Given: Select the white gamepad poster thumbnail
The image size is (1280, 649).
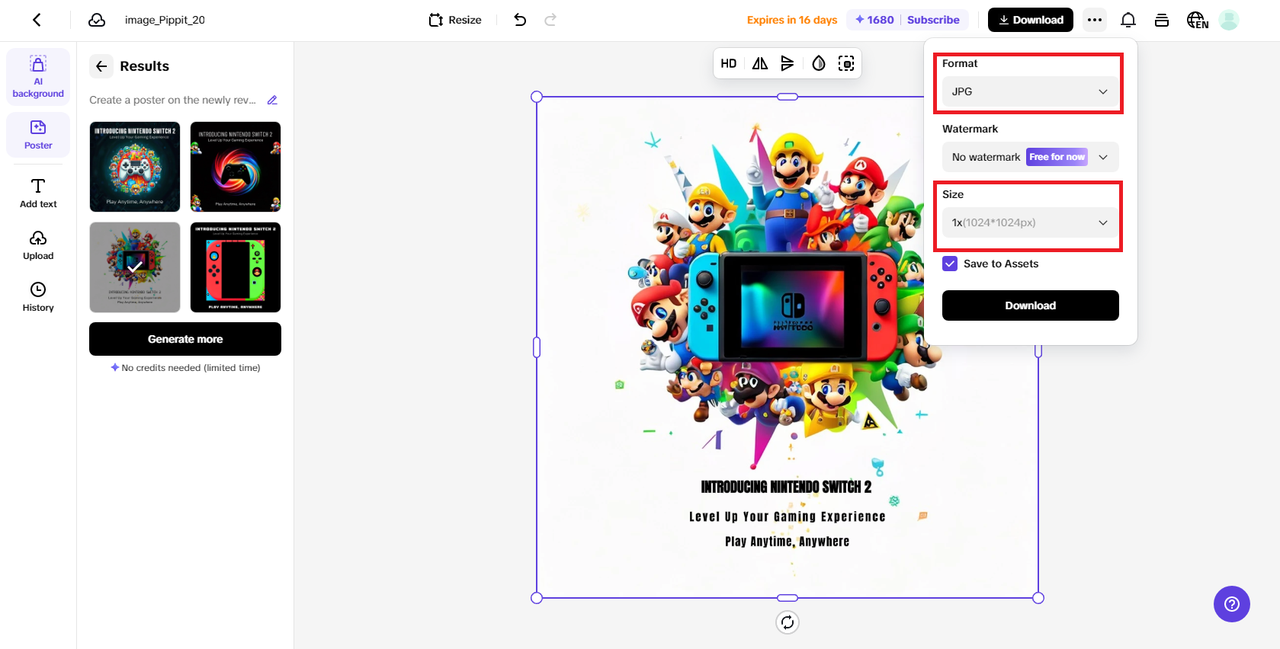Looking at the screenshot, I should coord(135,167).
